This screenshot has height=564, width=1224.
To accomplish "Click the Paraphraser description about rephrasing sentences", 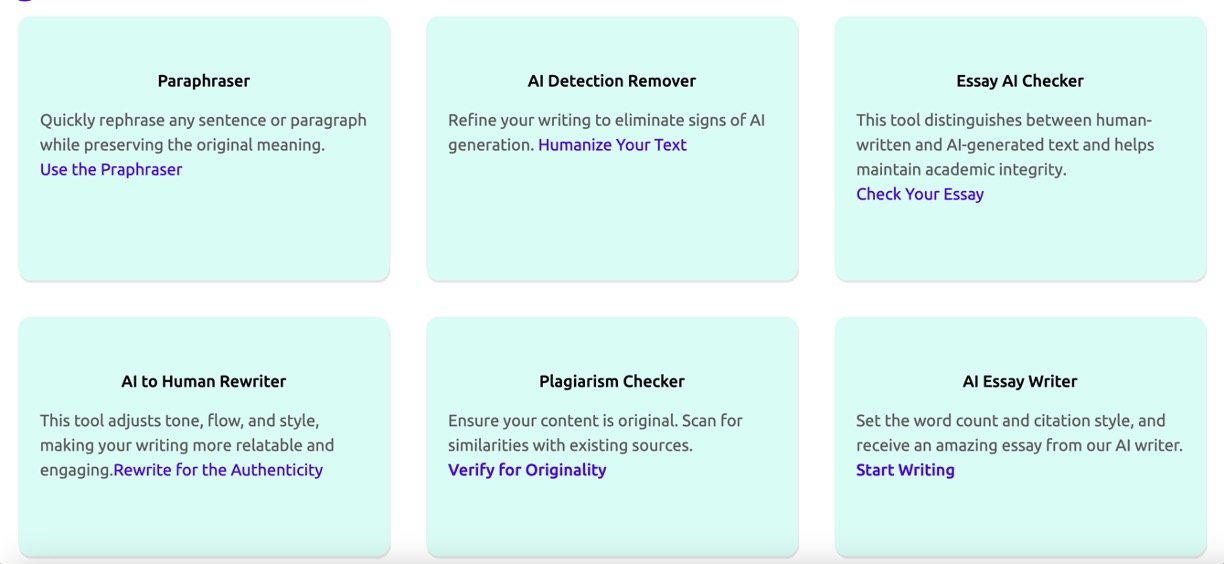I will tap(203, 132).
